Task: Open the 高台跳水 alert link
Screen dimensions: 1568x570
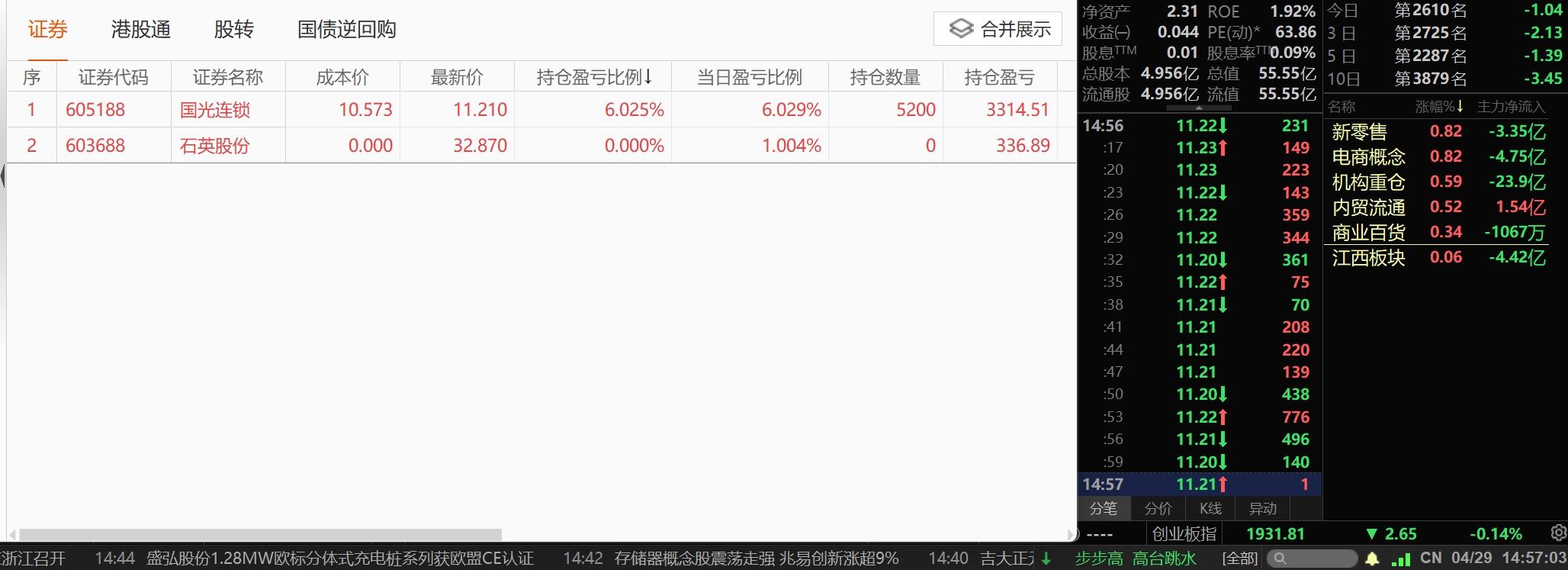Action: click(x=1165, y=559)
